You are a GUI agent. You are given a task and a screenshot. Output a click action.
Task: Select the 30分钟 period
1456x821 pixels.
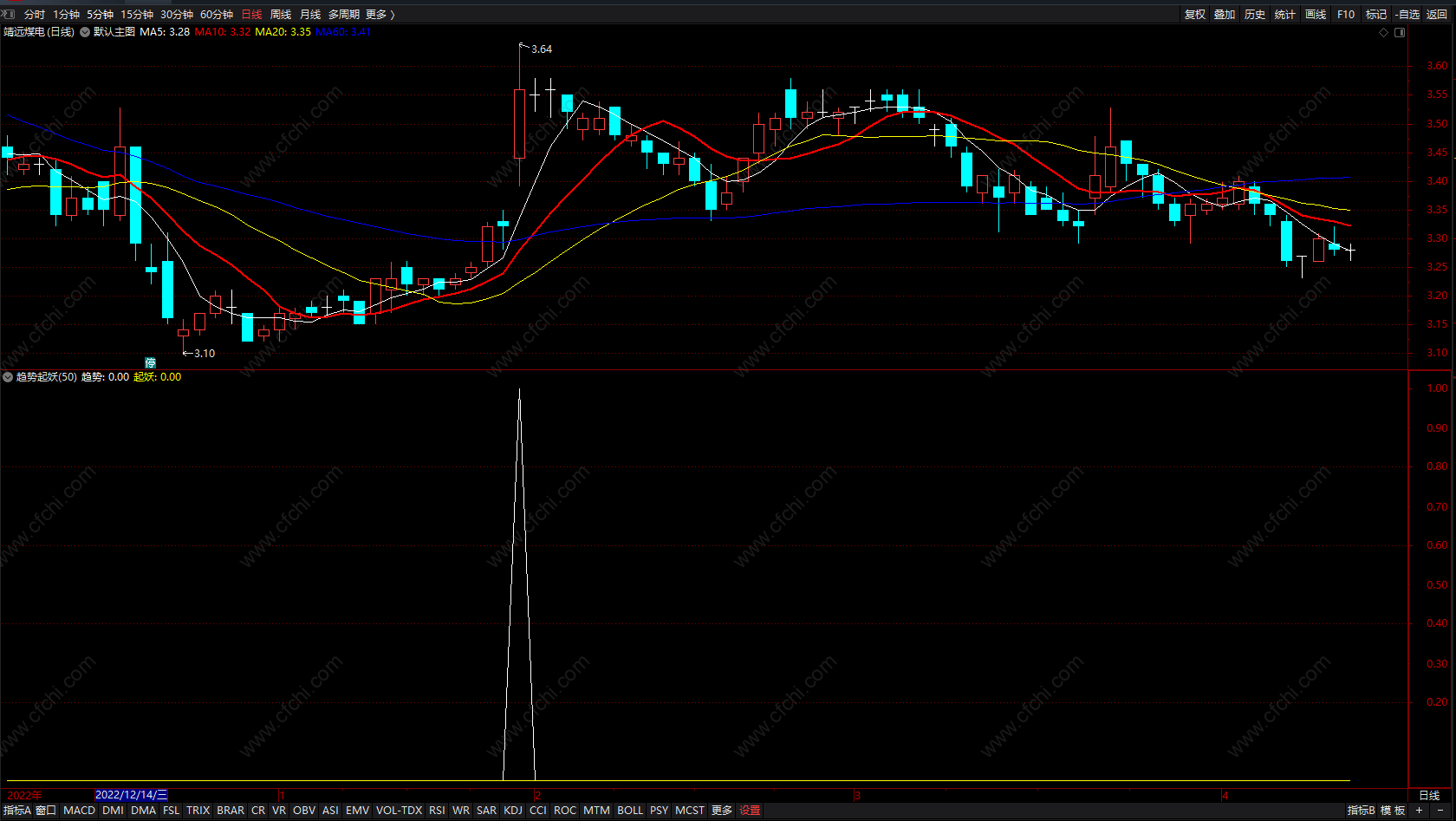(177, 14)
